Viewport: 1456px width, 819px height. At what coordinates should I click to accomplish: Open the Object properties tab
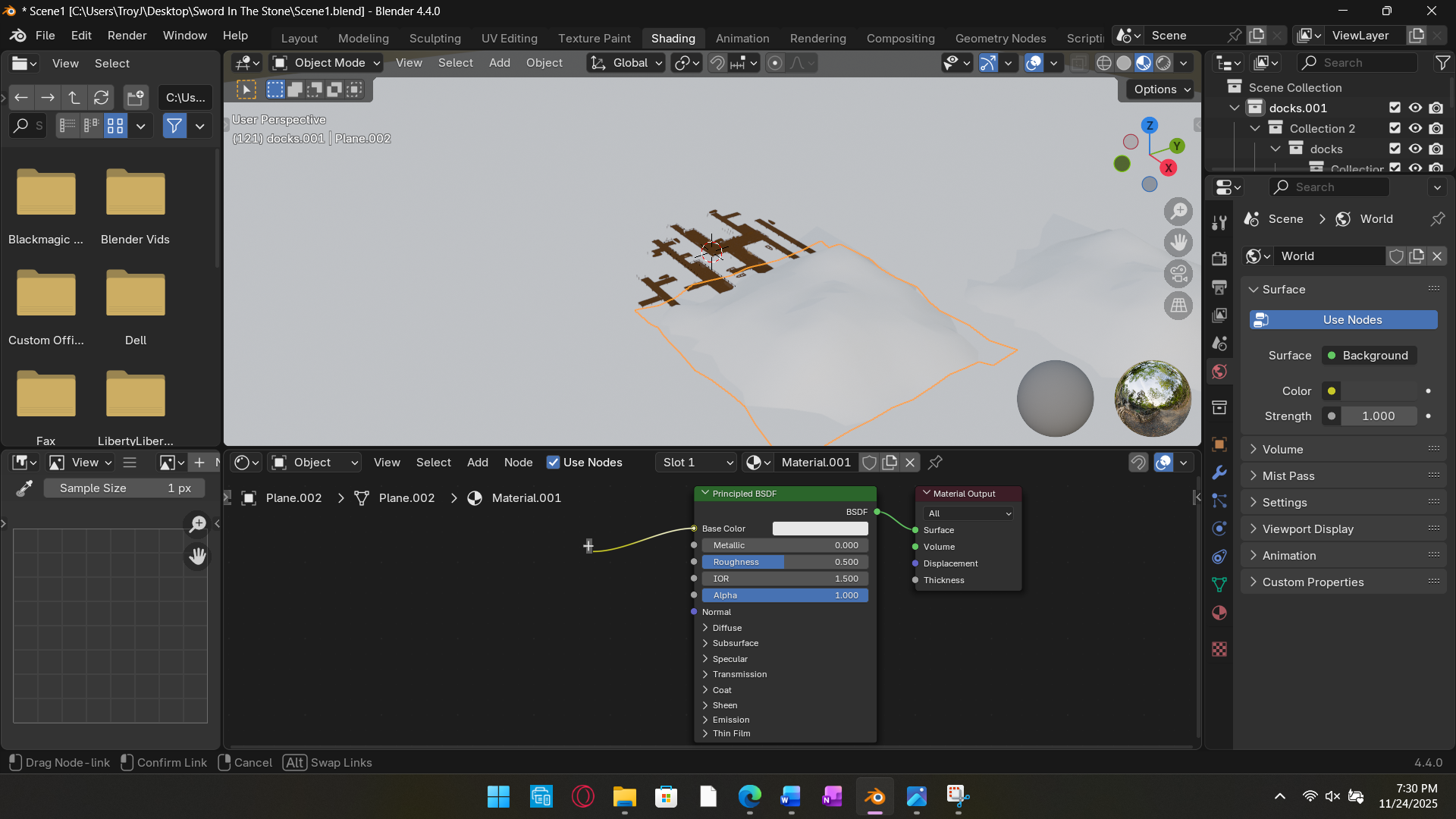pos(1219,444)
